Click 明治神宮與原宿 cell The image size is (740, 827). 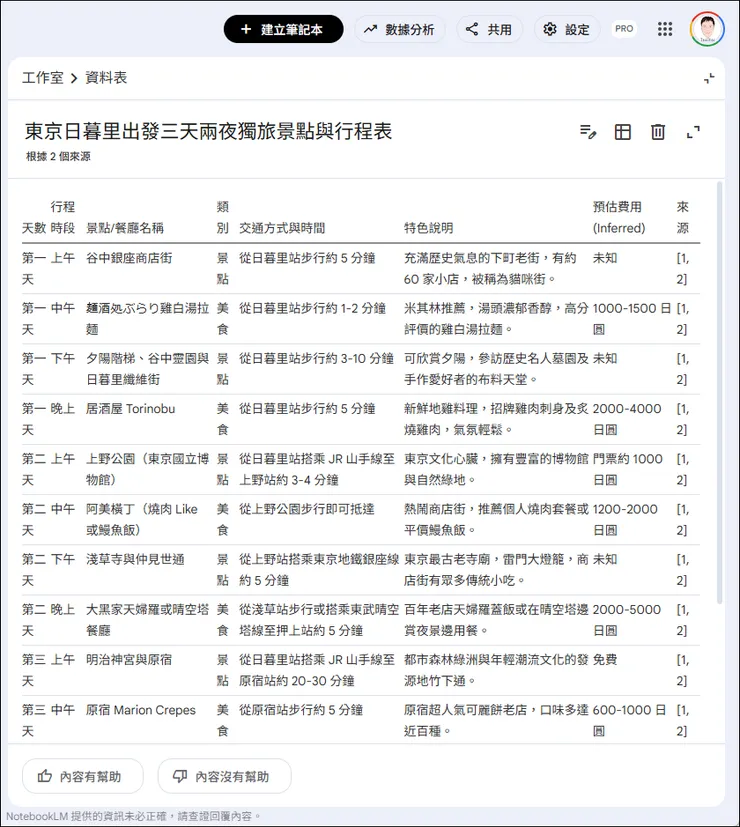pyautogui.click(x=129, y=660)
